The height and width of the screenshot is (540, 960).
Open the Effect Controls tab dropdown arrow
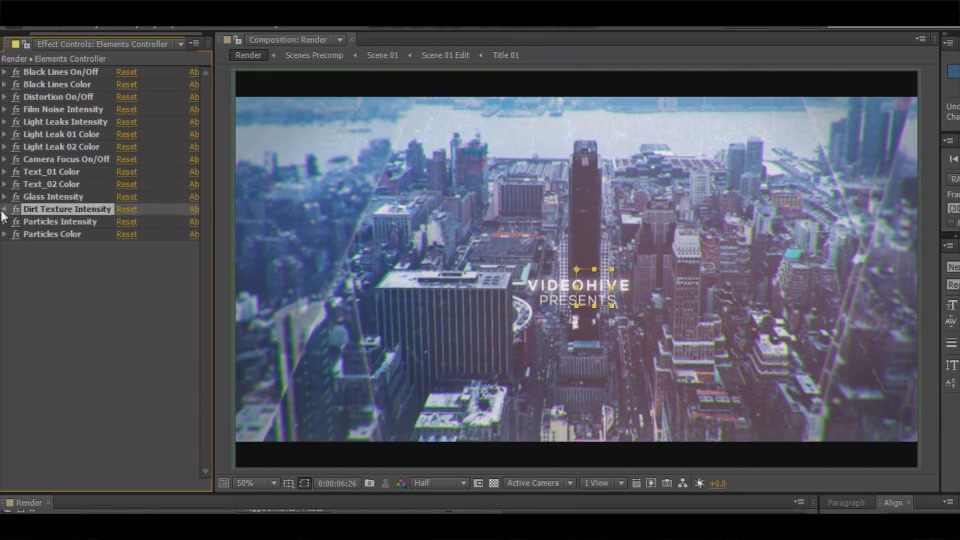(181, 44)
